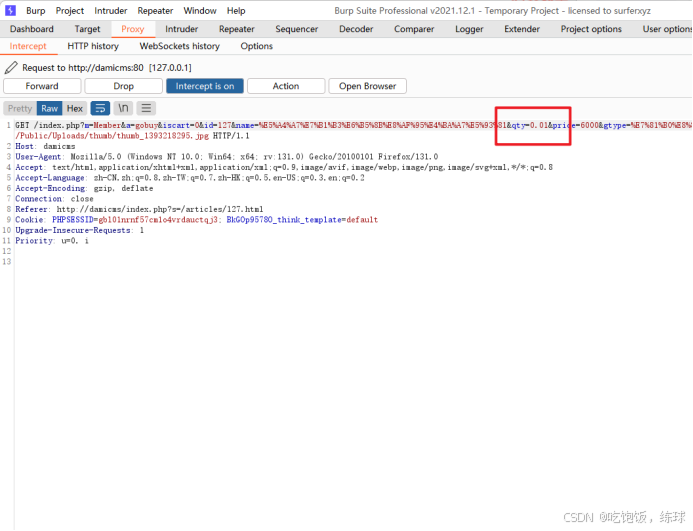Select the Intercept sub-tab
Viewport: 693px width, 531px height.
pos(28,46)
